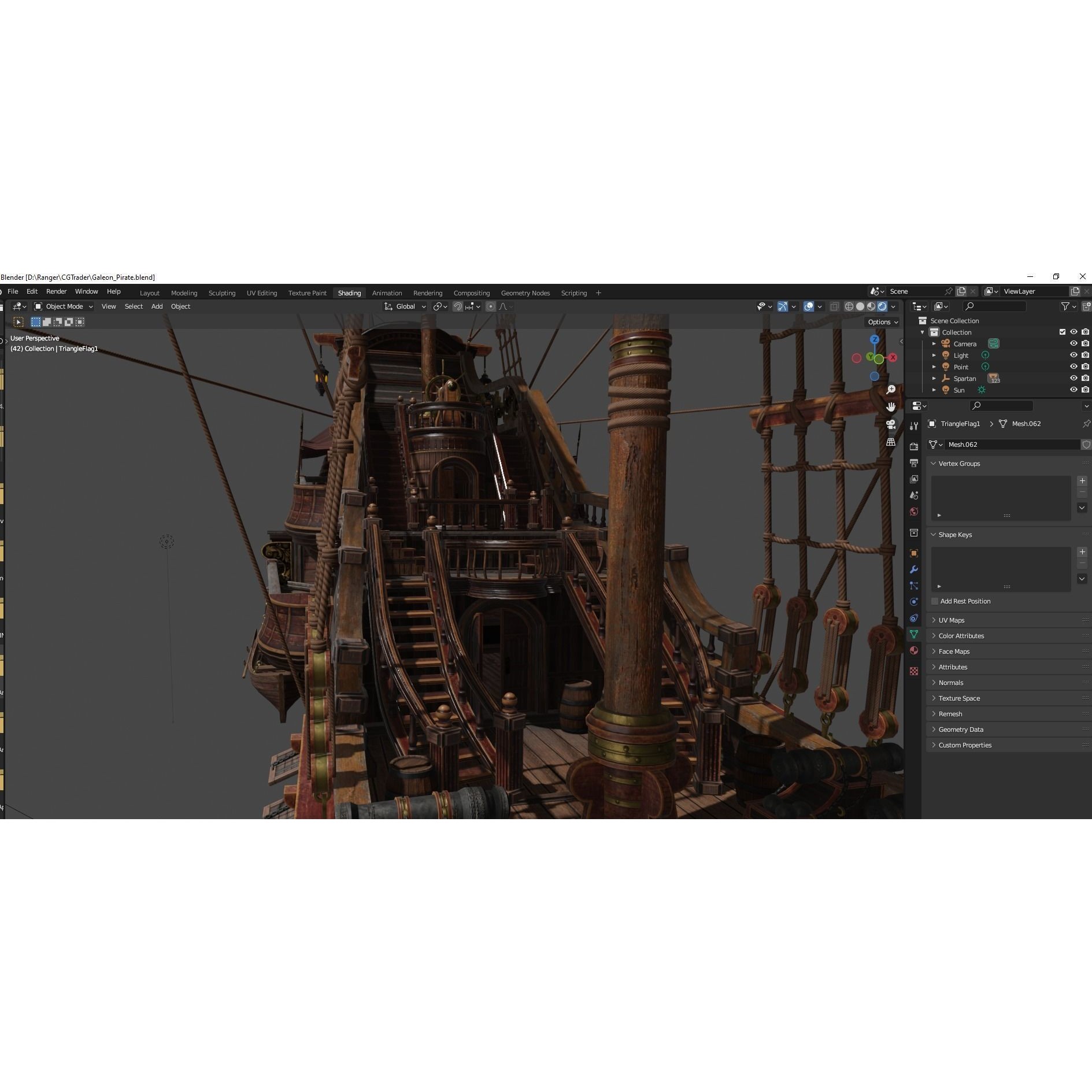Expand the UV Maps panel

pos(950,620)
